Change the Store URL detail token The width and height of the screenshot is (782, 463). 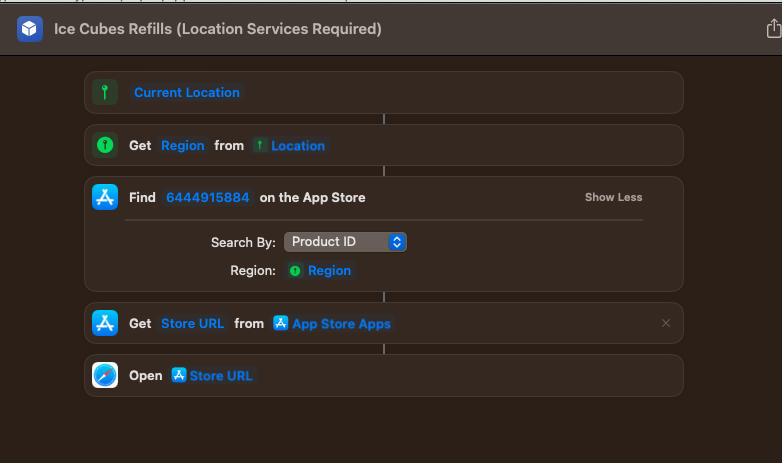click(x=193, y=323)
